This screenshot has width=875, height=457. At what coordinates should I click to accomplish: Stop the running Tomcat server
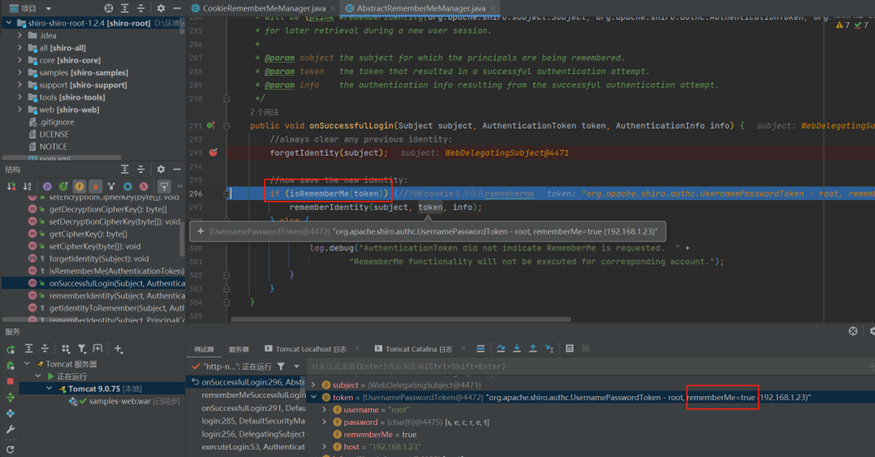click(x=10, y=381)
